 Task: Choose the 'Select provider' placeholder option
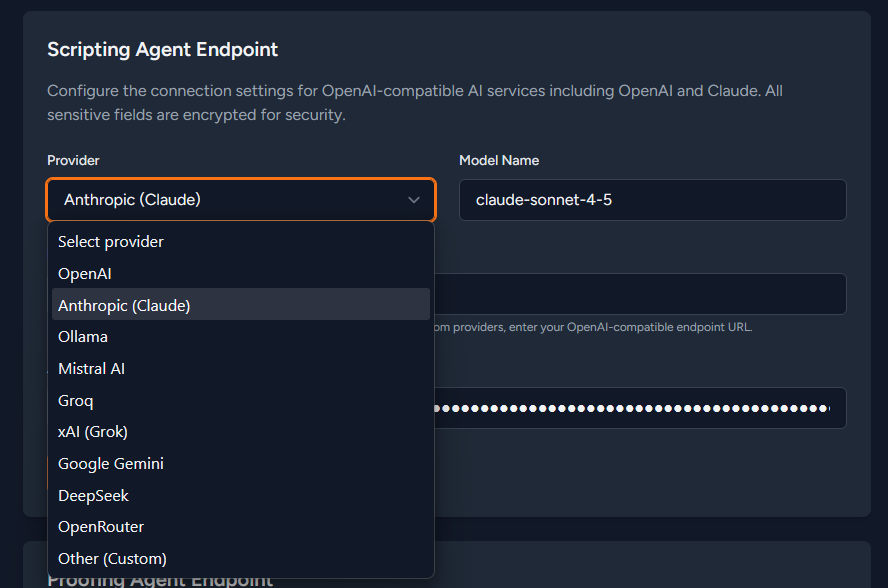click(111, 242)
